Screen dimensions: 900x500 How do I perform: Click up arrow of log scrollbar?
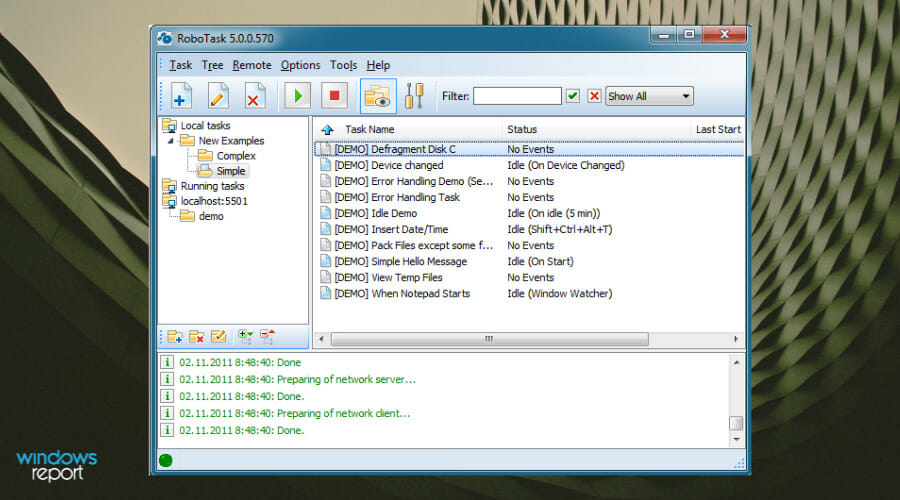pos(736,363)
